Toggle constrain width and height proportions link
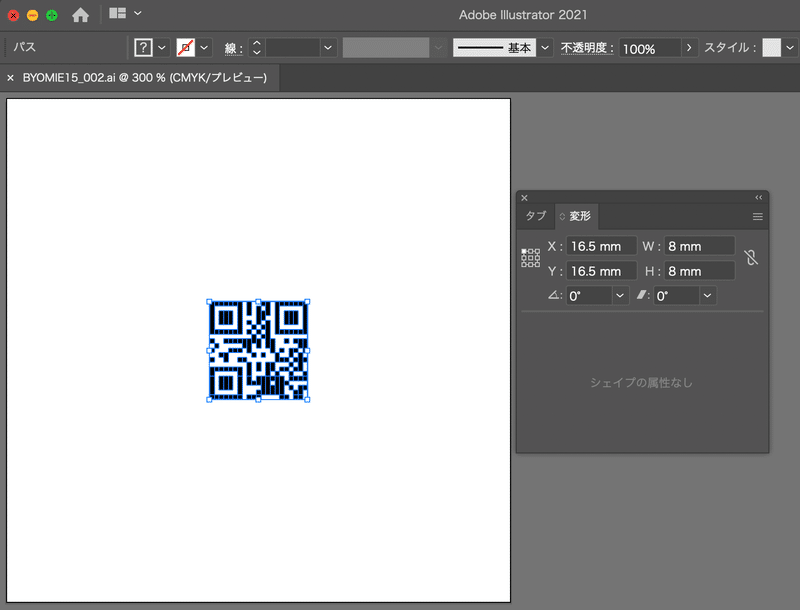 coord(751,258)
